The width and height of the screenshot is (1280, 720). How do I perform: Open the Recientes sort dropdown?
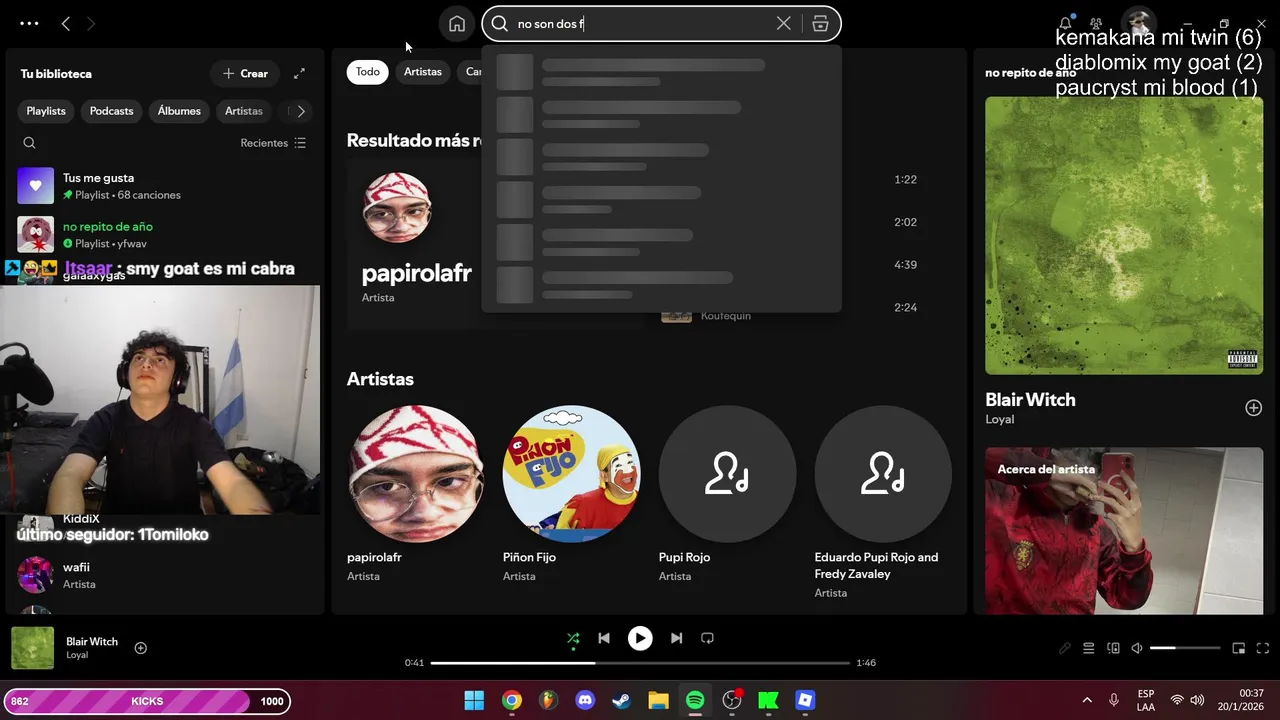coord(273,143)
